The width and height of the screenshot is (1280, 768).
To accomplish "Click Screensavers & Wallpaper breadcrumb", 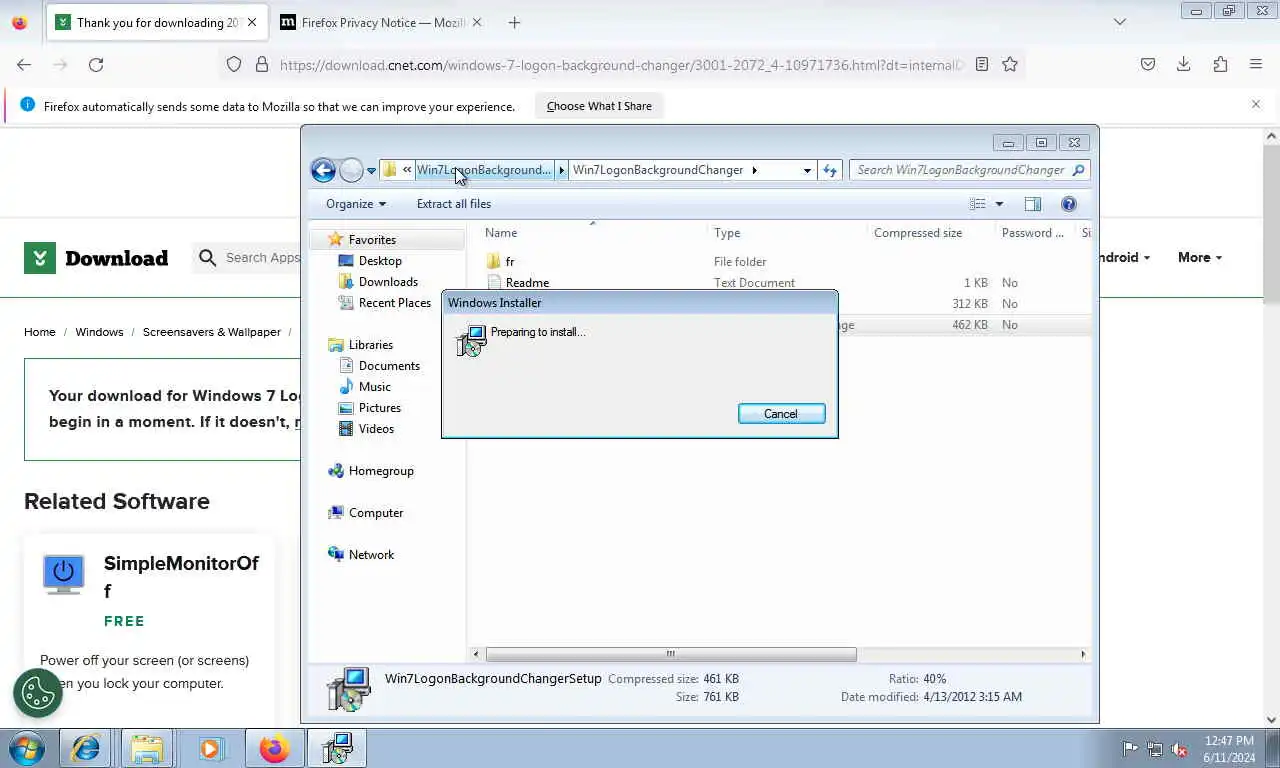I will (212, 332).
